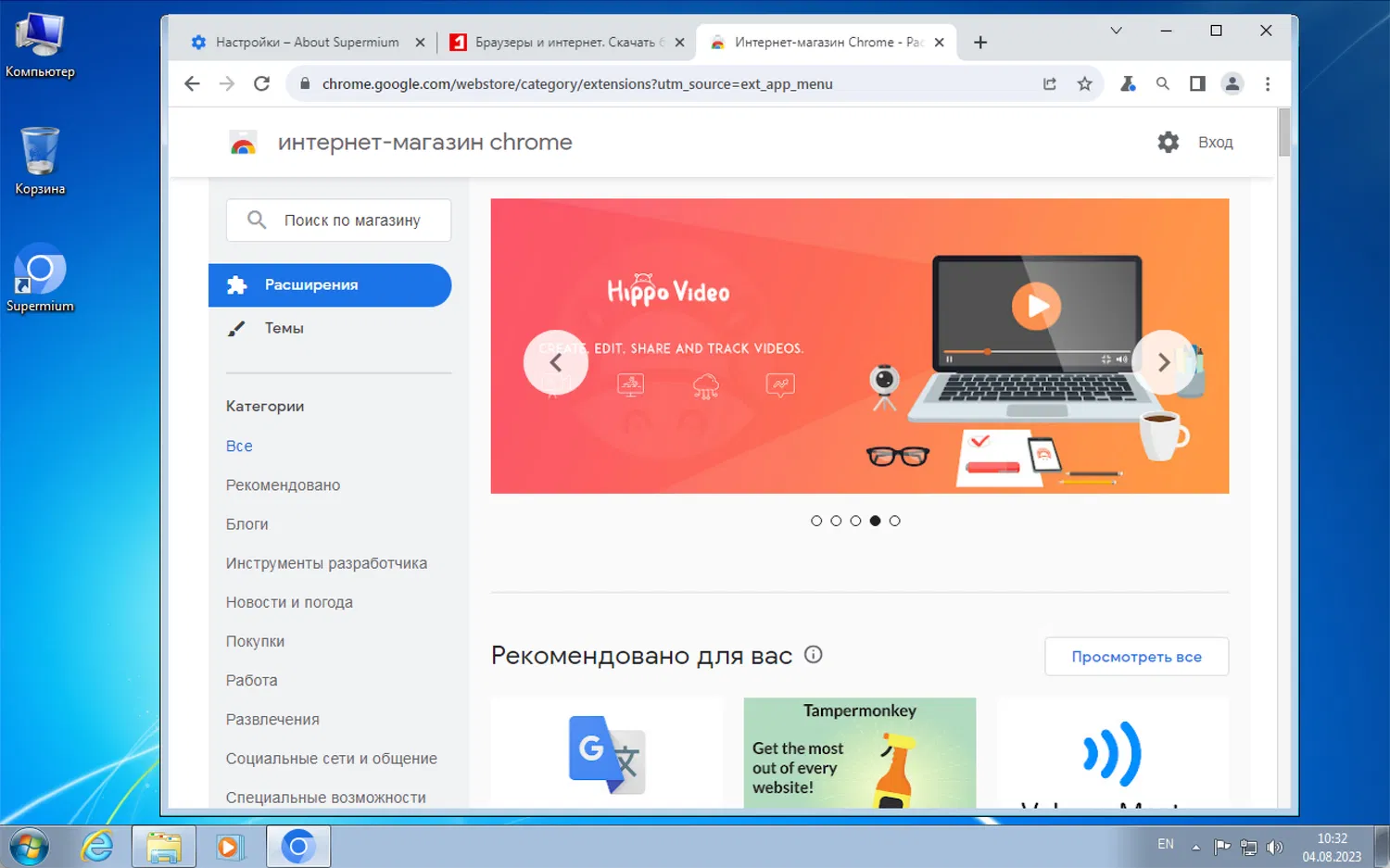The height and width of the screenshot is (868, 1390).
Task: Open the Action Center flag icon
Action: [1222, 847]
